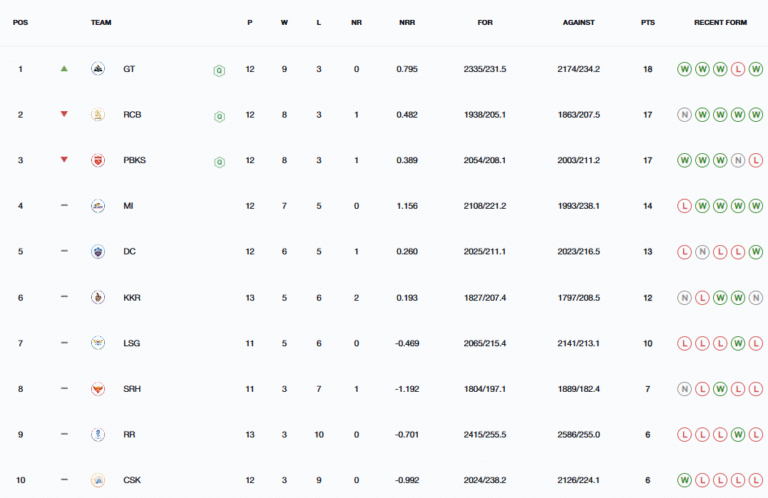This screenshot has height=498, width=768.
Task: Click GT's red L recent form circle
Action: (738, 69)
